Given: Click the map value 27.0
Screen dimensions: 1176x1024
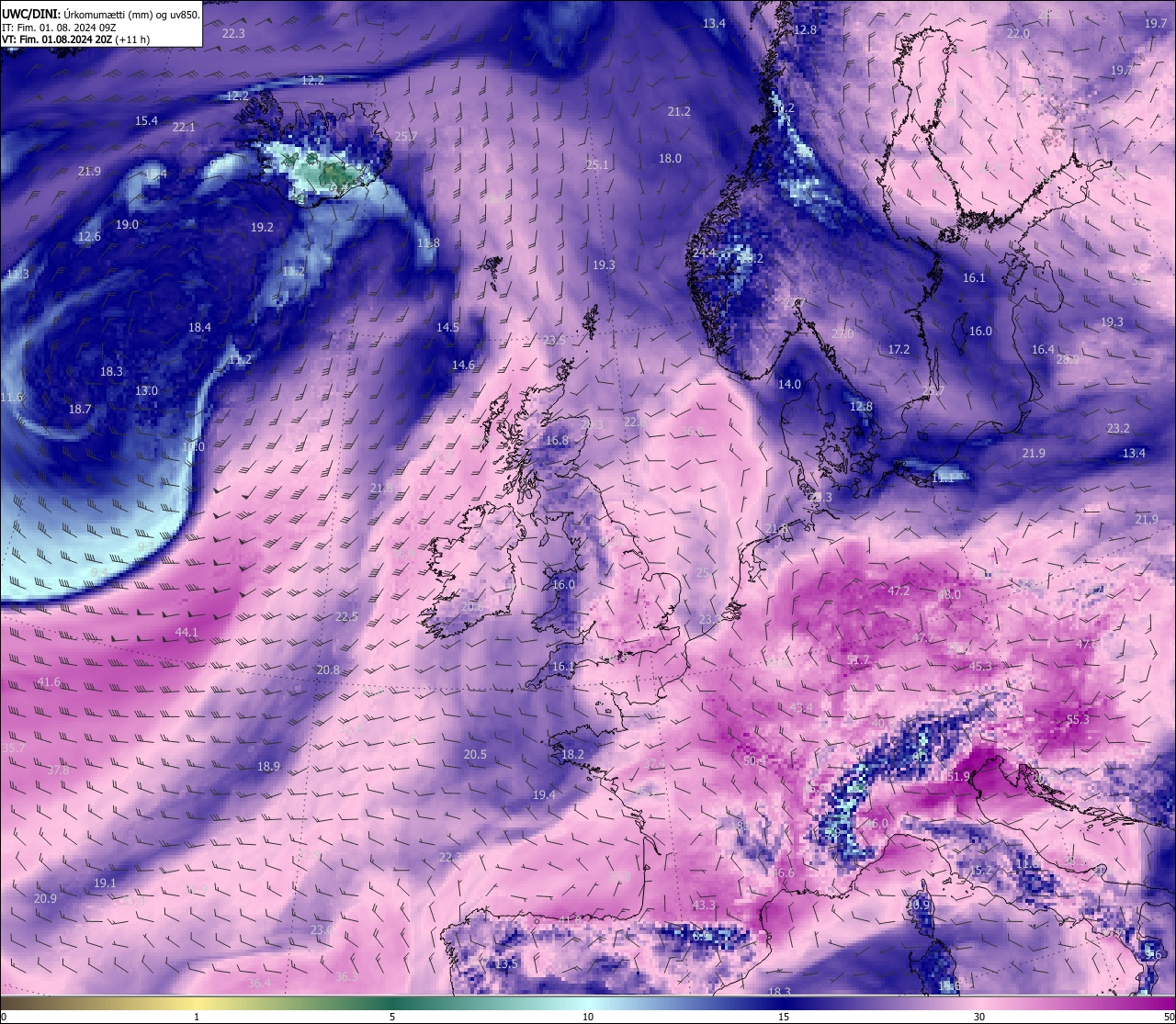Looking at the screenshot, I should (x=842, y=334).
